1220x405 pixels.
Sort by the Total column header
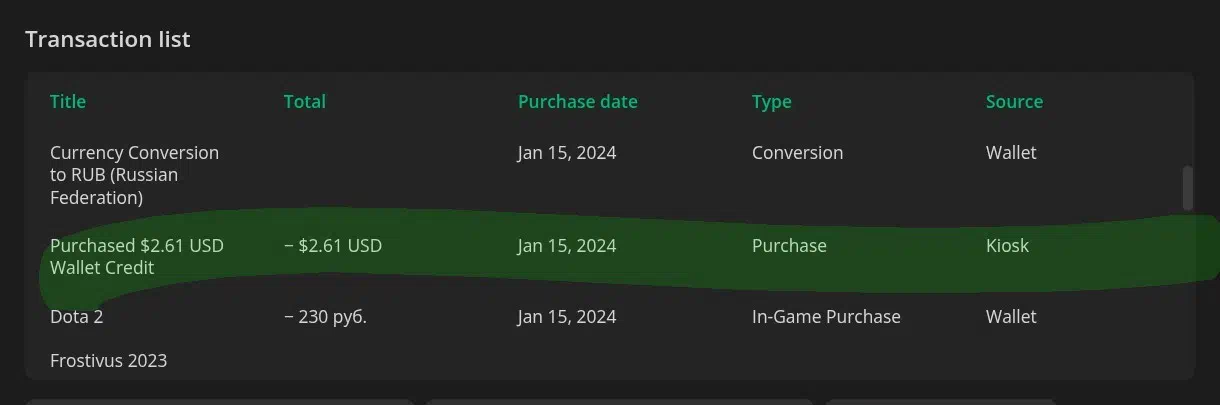[x=304, y=102]
